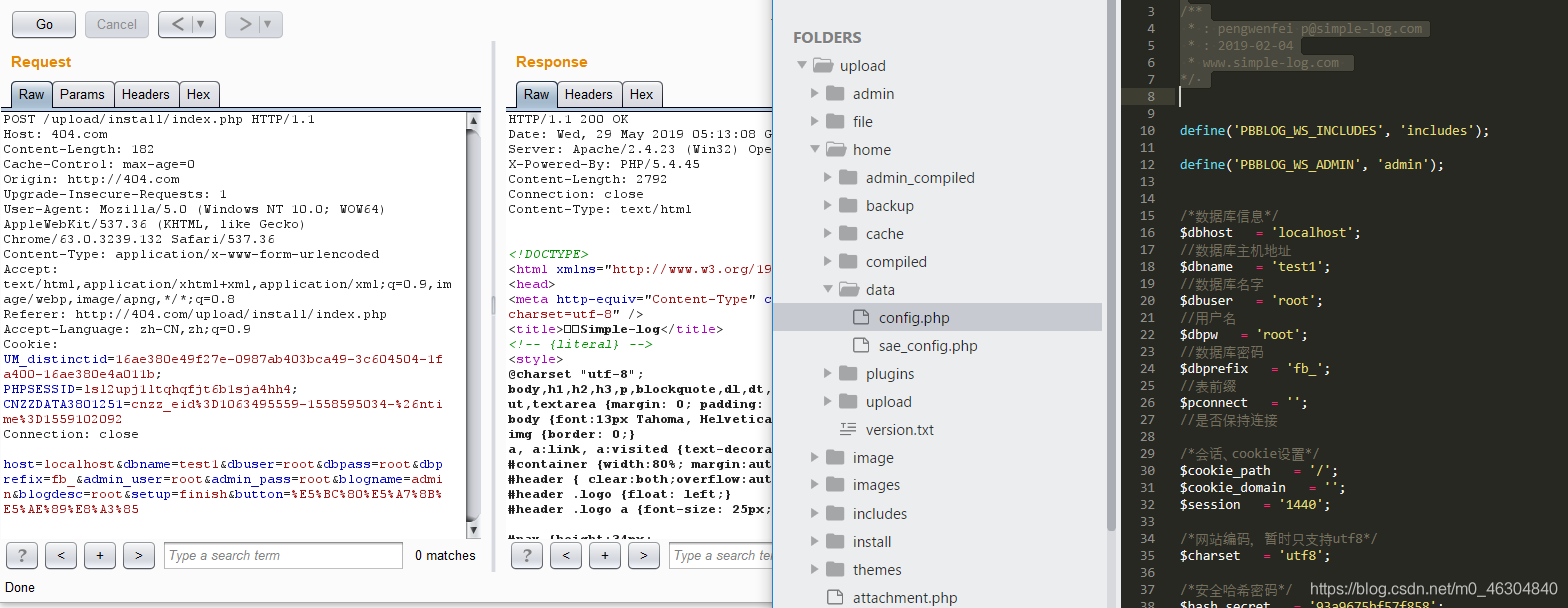Click the request pane vertical scrollbar
Screen dimensions: 1568x608
tap(473, 325)
